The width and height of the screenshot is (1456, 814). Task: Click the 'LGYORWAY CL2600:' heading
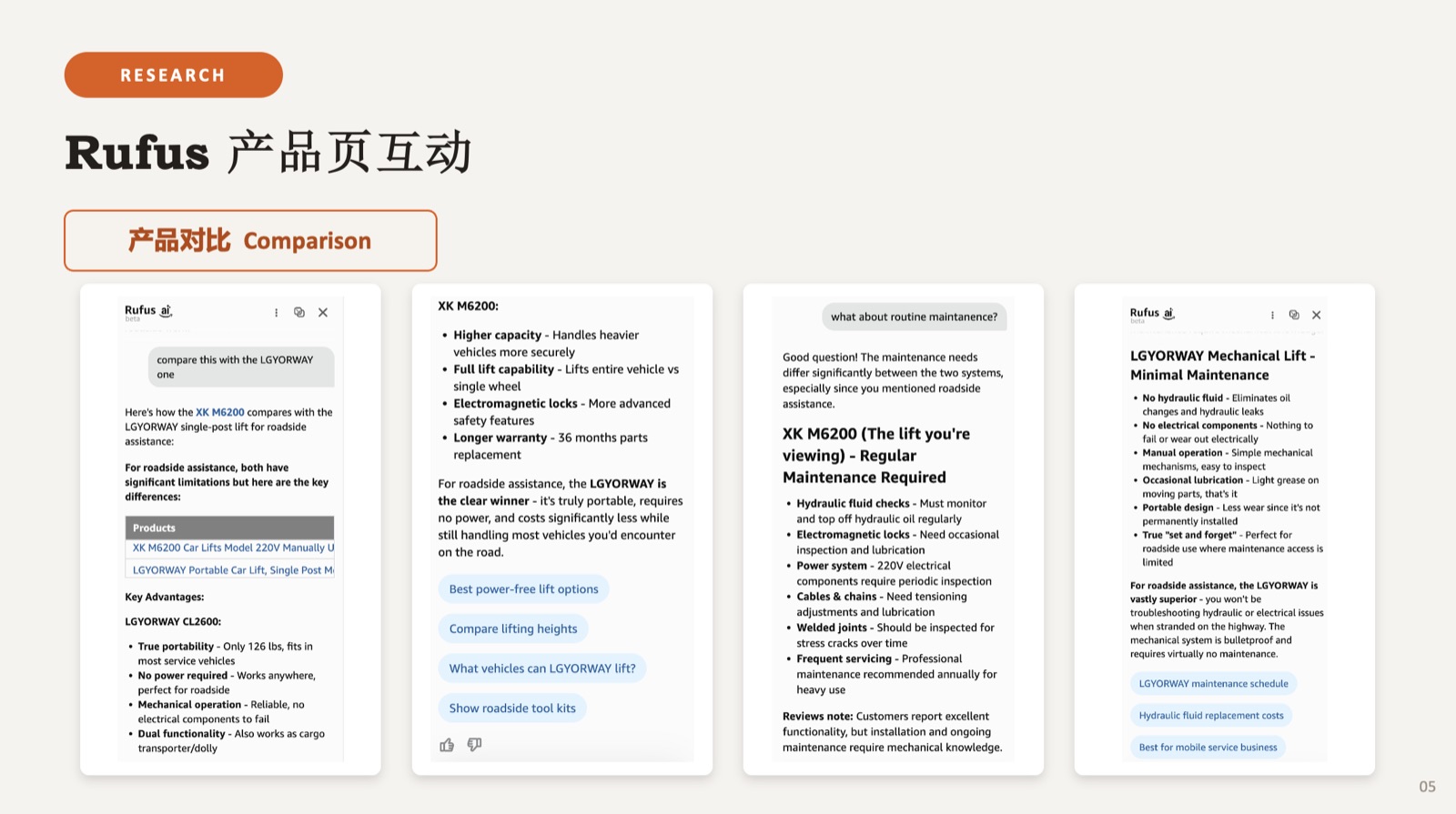coord(173,622)
